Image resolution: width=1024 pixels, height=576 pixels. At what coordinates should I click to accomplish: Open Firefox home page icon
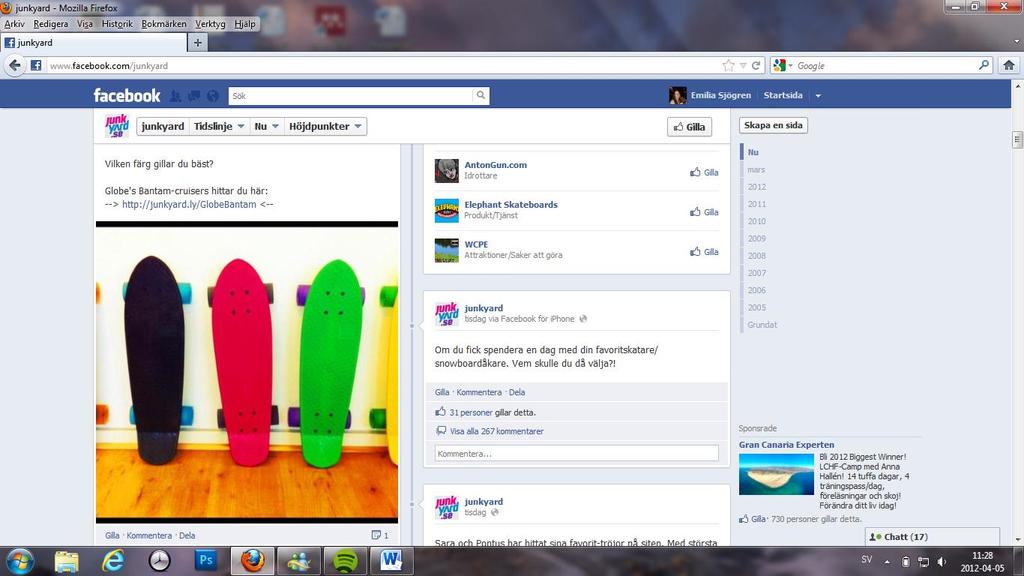(1009, 65)
